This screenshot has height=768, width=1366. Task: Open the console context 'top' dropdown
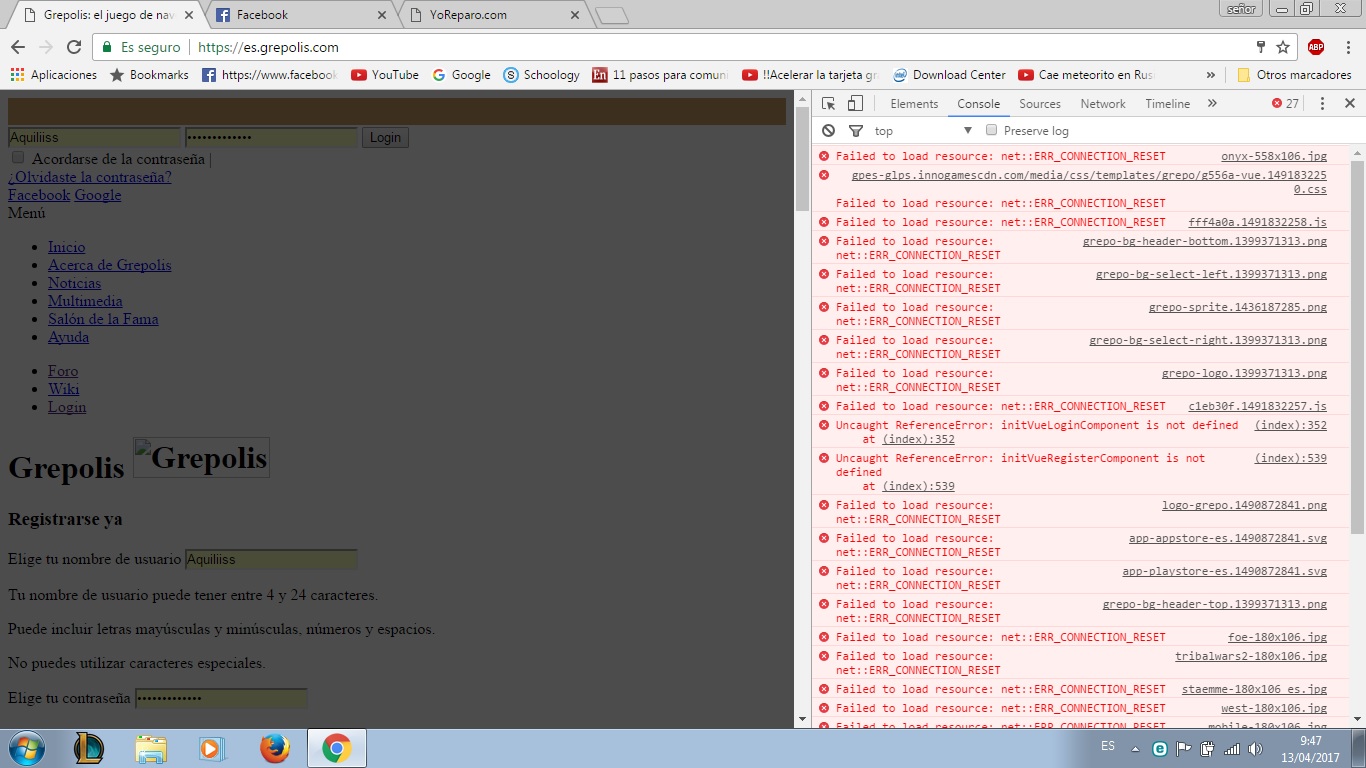coord(923,131)
